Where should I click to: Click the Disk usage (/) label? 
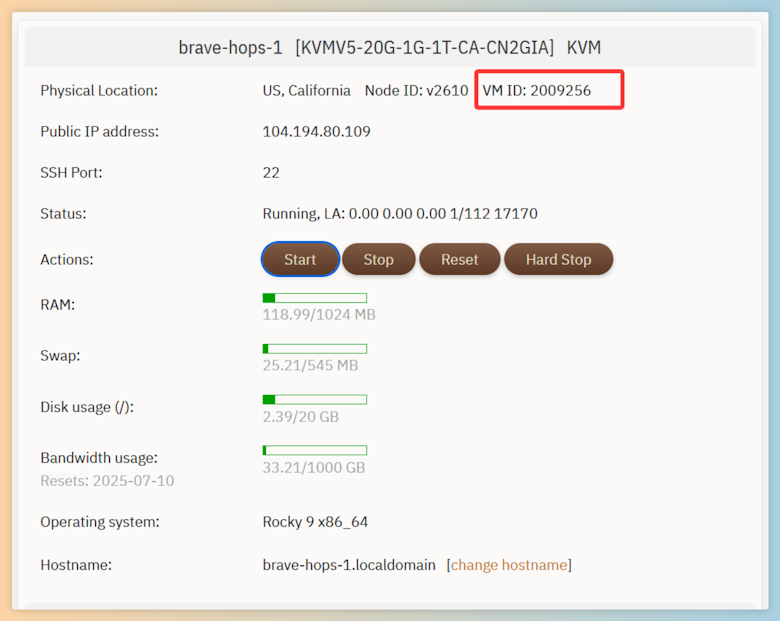87,407
